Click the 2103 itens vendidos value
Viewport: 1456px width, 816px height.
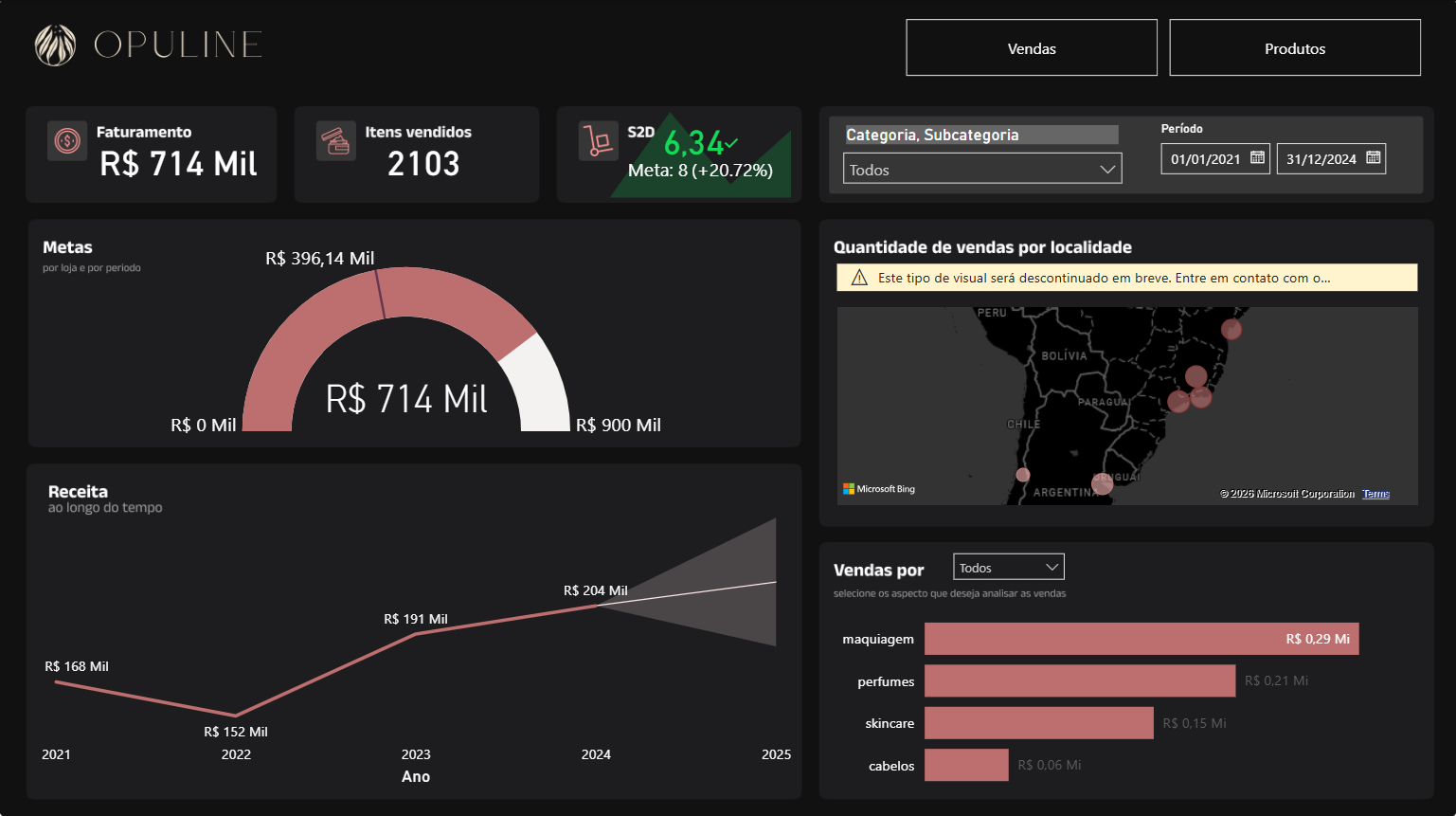423,164
